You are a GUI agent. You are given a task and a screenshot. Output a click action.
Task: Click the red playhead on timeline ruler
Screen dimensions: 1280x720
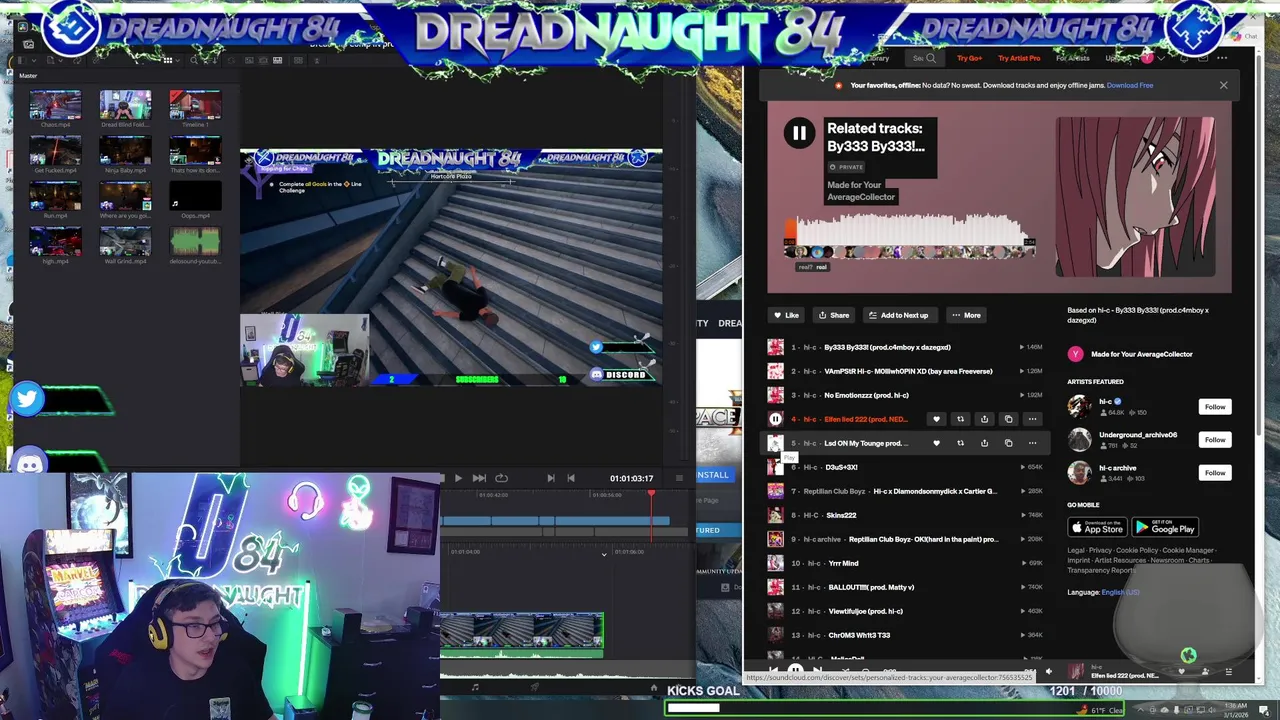pos(651,494)
